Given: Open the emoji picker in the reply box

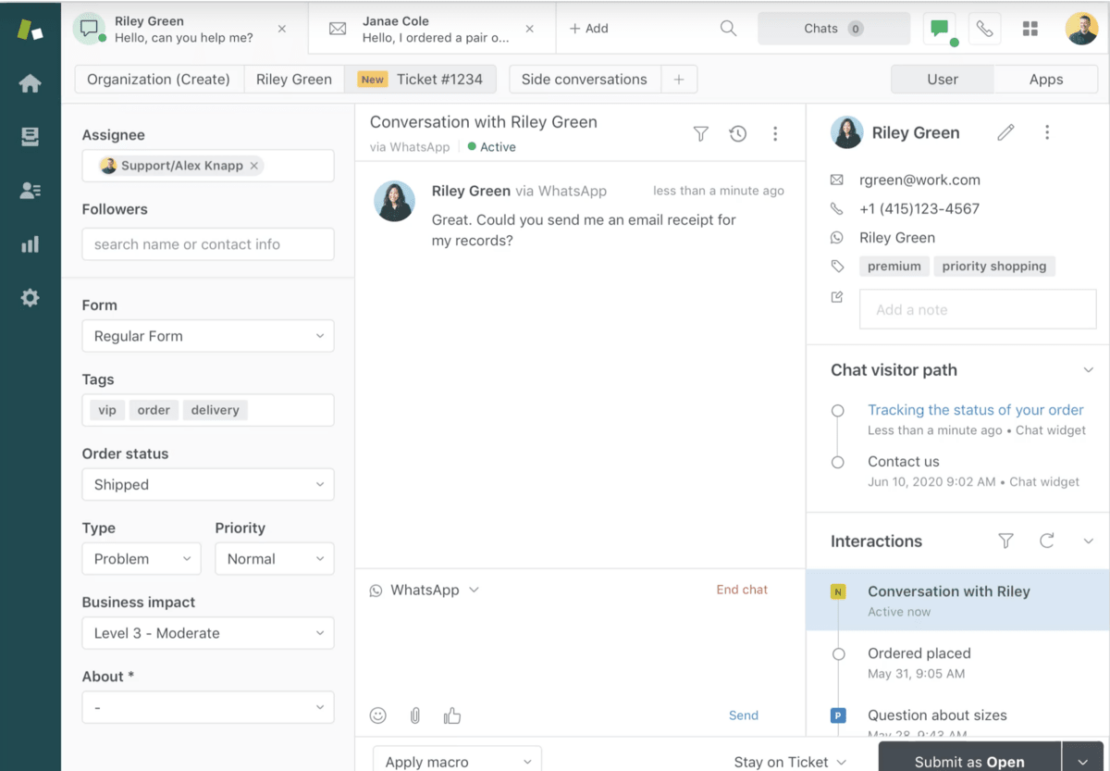Looking at the screenshot, I should click(378, 715).
